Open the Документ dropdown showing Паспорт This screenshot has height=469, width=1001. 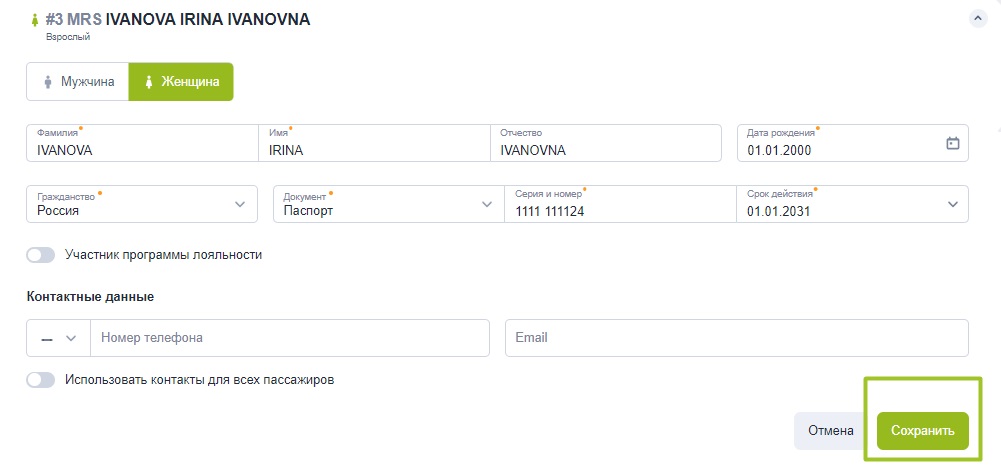389,204
